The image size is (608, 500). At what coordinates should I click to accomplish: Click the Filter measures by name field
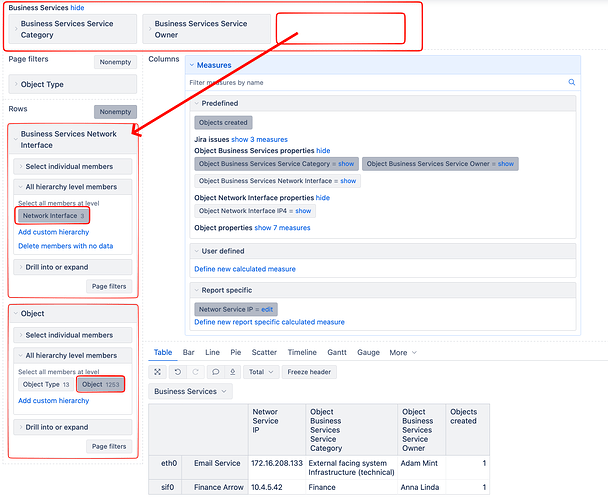pos(378,83)
